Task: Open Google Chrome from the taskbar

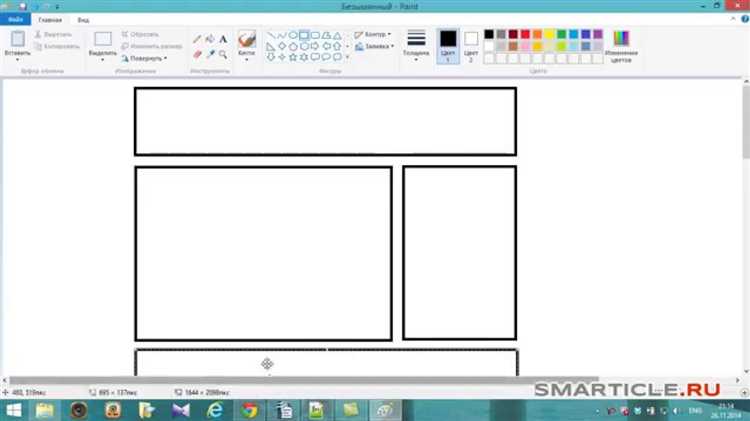Action: click(x=249, y=410)
